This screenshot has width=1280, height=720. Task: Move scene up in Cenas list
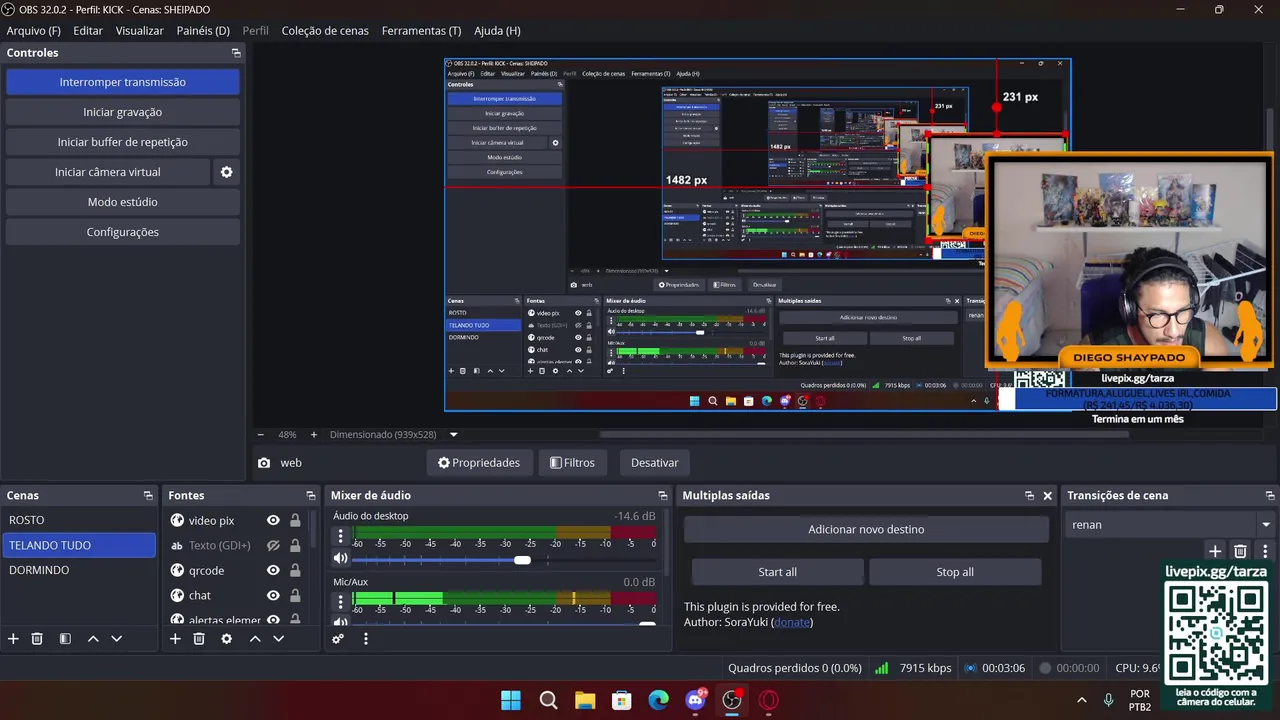pos(93,638)
